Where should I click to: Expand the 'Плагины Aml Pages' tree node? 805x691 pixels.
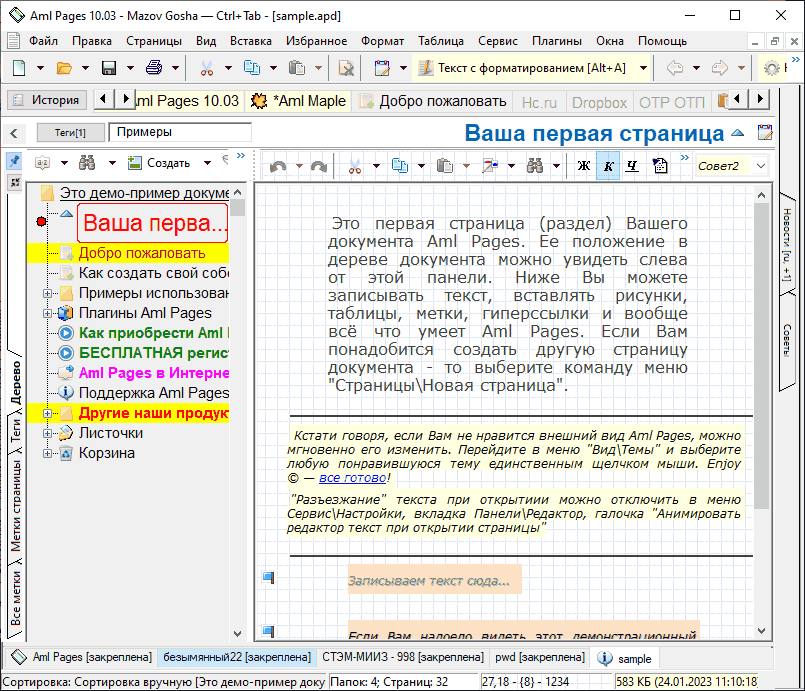[x=47, y=313]
